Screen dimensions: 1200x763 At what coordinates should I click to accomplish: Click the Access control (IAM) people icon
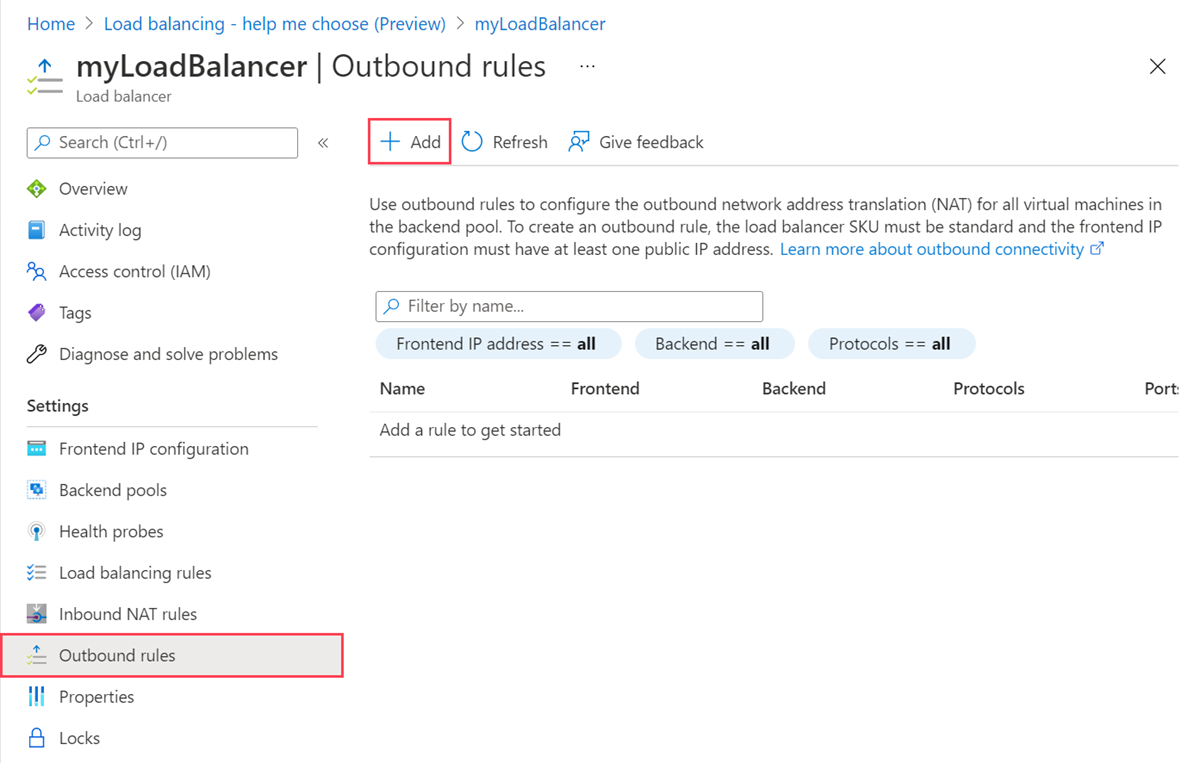[x=37, y=271]
